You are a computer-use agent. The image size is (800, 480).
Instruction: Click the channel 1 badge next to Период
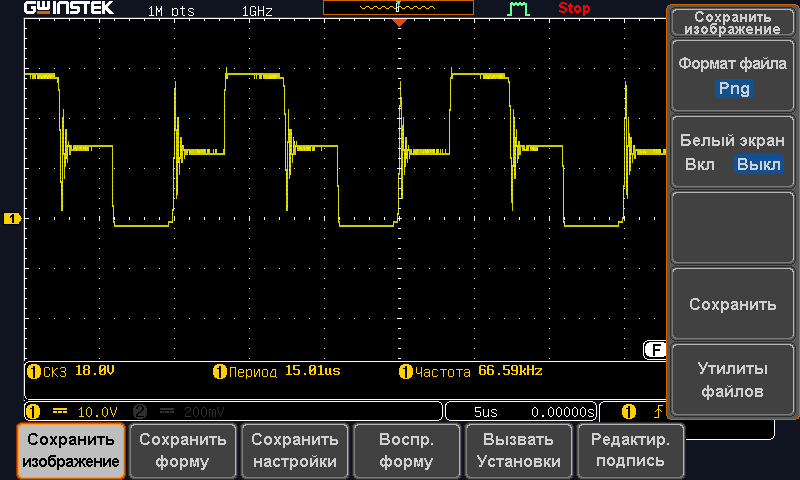[x=219, y=371]
